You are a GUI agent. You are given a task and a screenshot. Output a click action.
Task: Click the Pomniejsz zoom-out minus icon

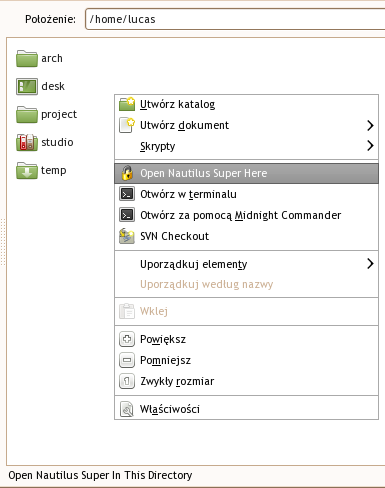tap(127, 360)
